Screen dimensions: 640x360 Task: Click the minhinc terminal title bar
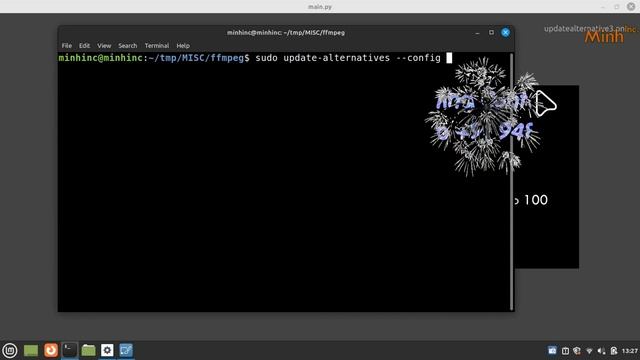(x=286, y=33)
